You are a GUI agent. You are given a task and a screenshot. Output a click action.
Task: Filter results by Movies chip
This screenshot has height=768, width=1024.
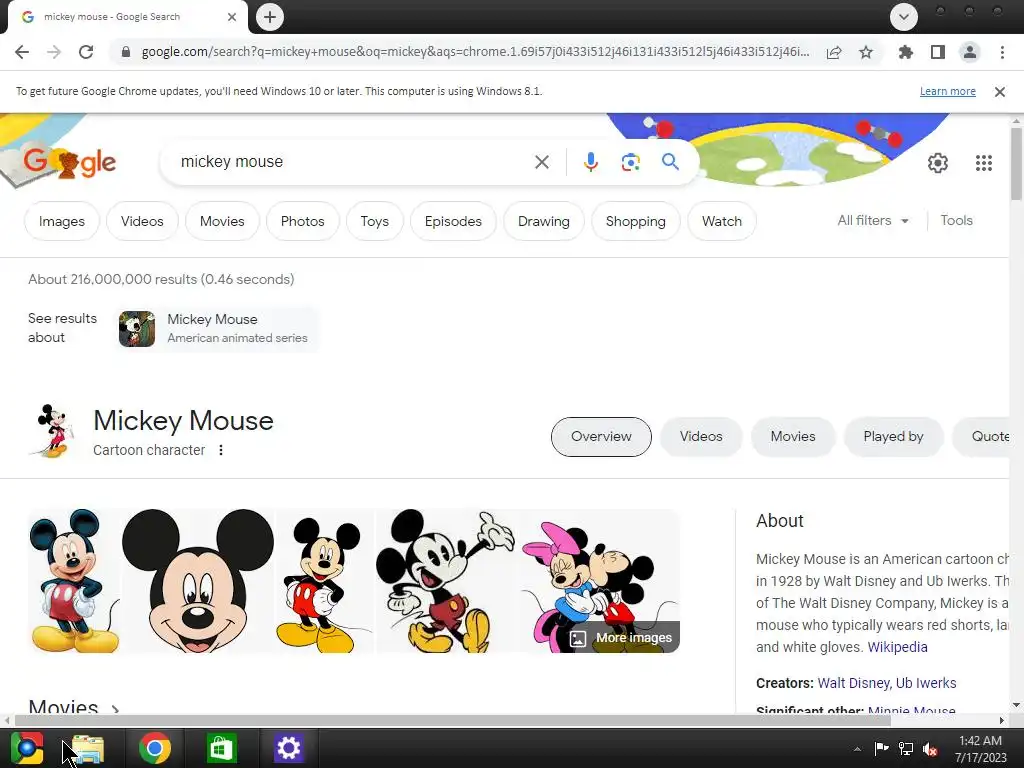(x=222, y=221)
